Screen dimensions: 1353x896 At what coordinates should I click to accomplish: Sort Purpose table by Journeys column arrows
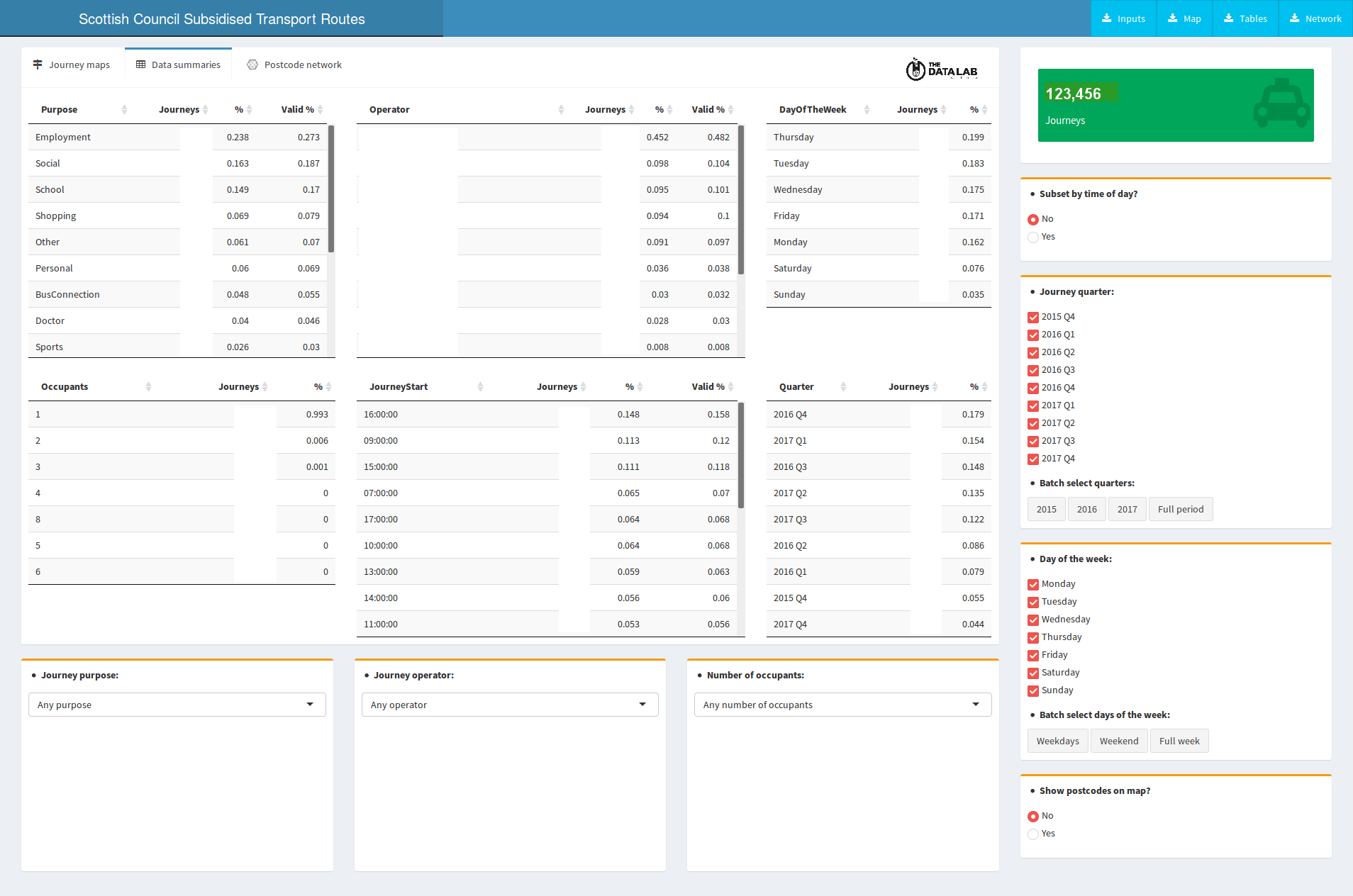pos(205,109)
